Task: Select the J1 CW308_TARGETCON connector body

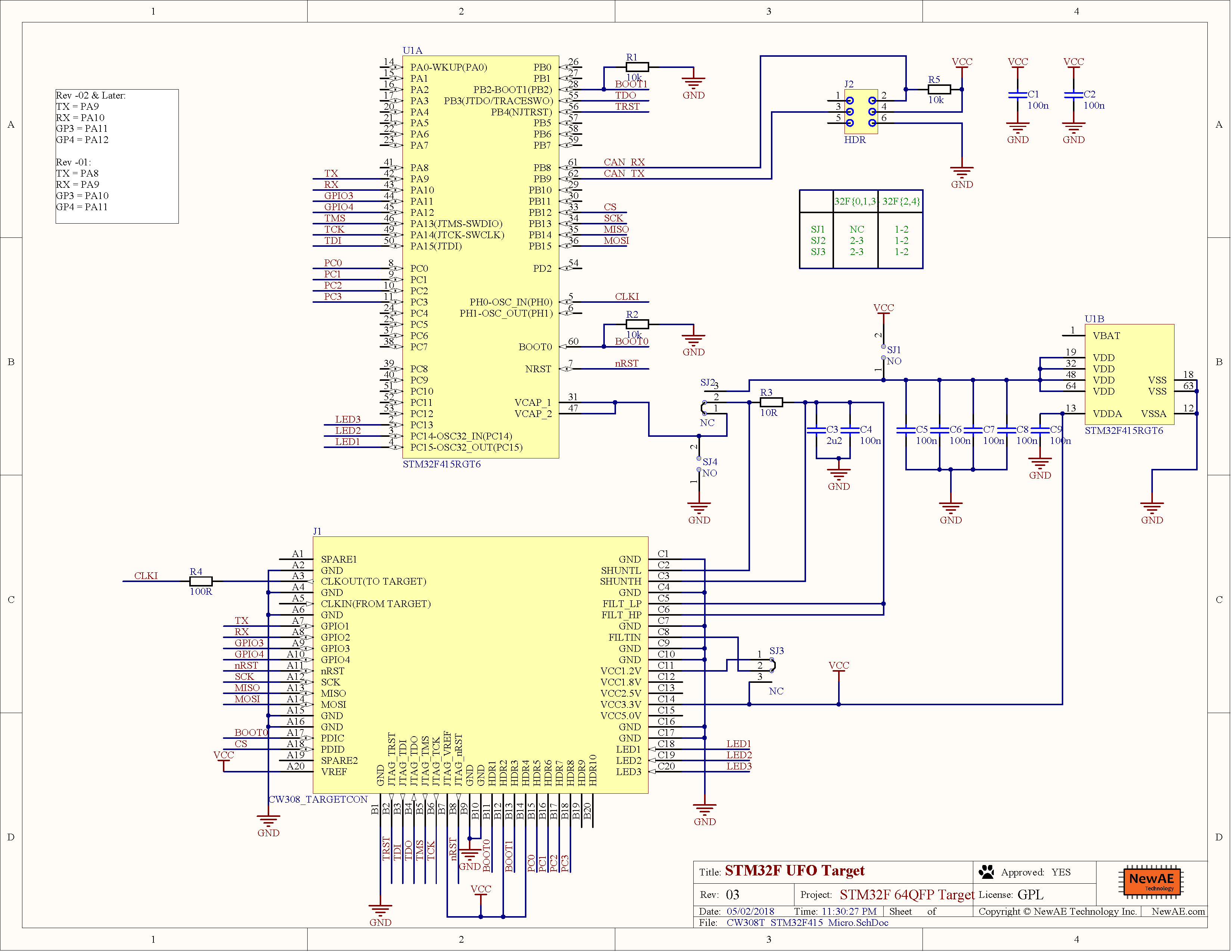Action: point(481,666)
